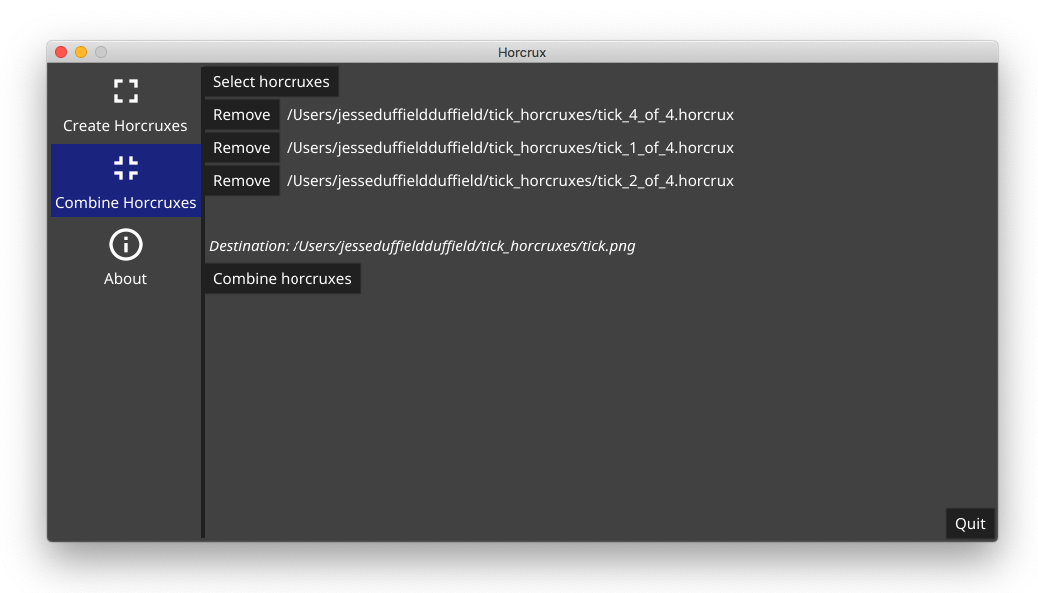The height and width of the screenshot is (593, 1038).
Task: Quit the Horcrux application
Action: pyautogui.click(x=970, y=524)
